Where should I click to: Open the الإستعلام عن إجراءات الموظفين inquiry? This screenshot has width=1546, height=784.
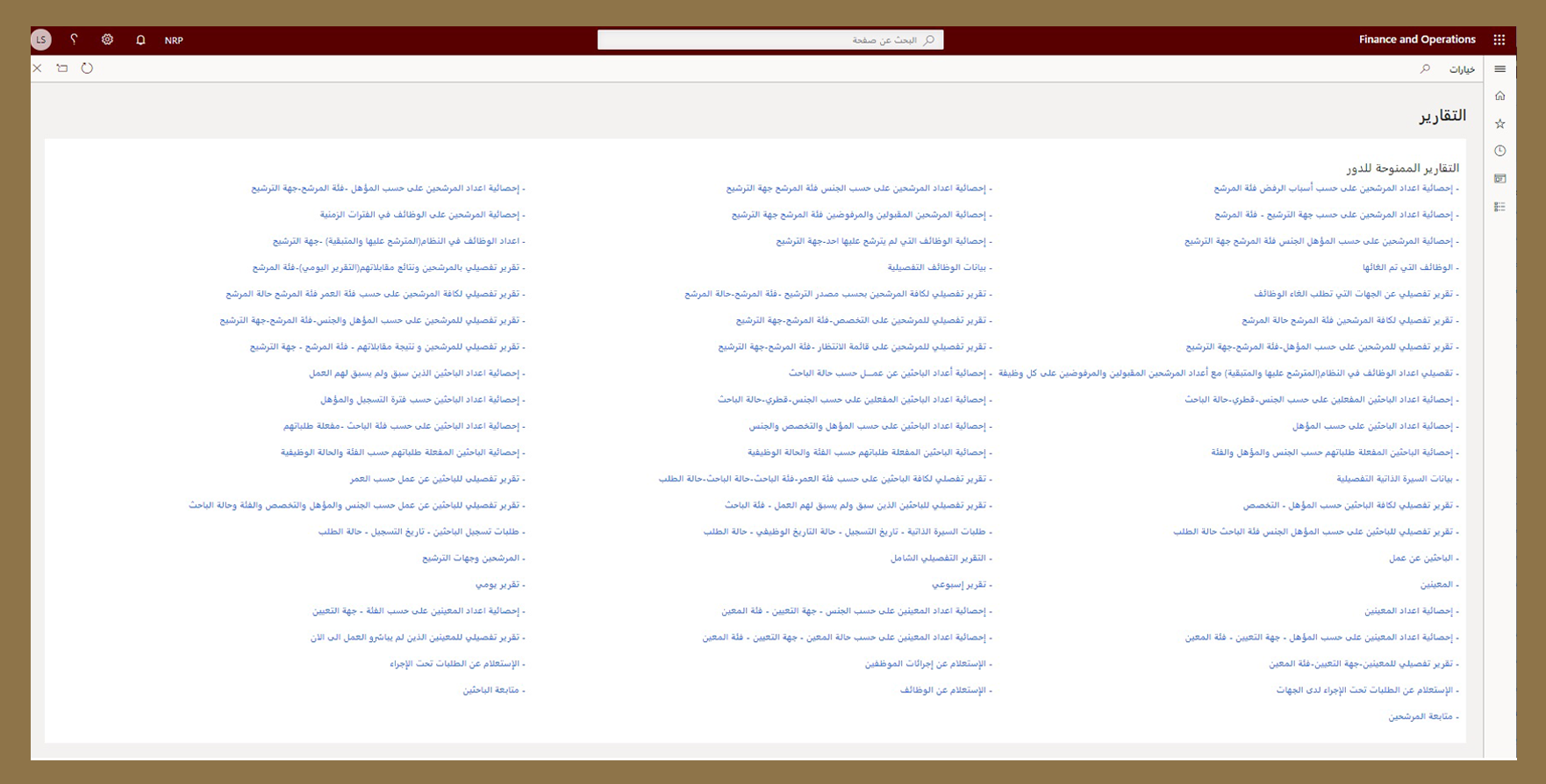coord(928,664)
